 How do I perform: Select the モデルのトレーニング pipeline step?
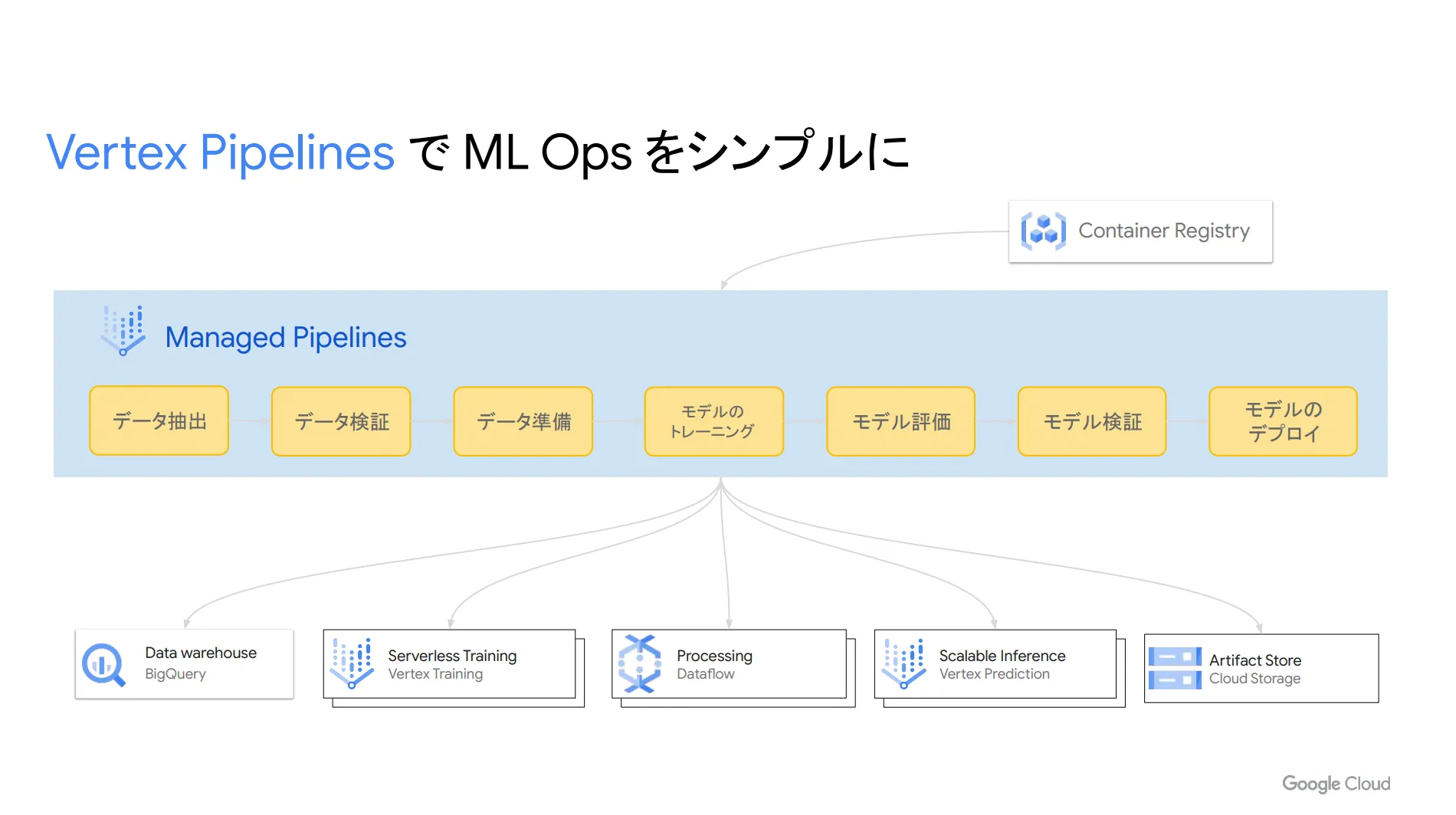[714, 421]
